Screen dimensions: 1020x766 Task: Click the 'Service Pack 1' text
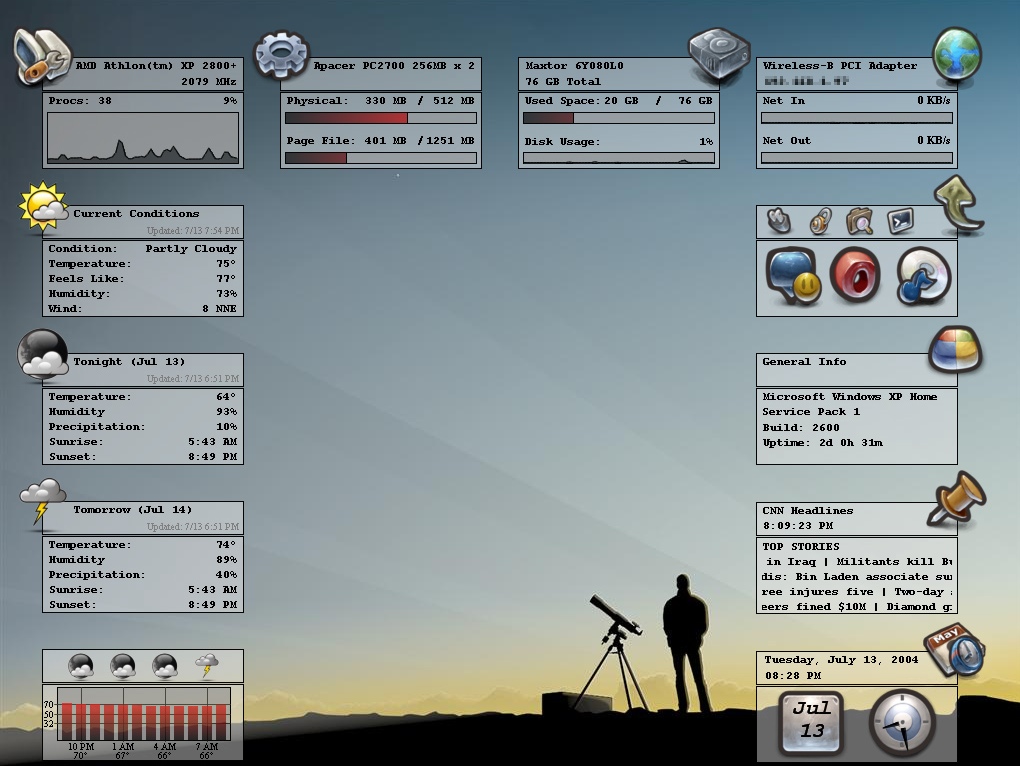[811, 412]
